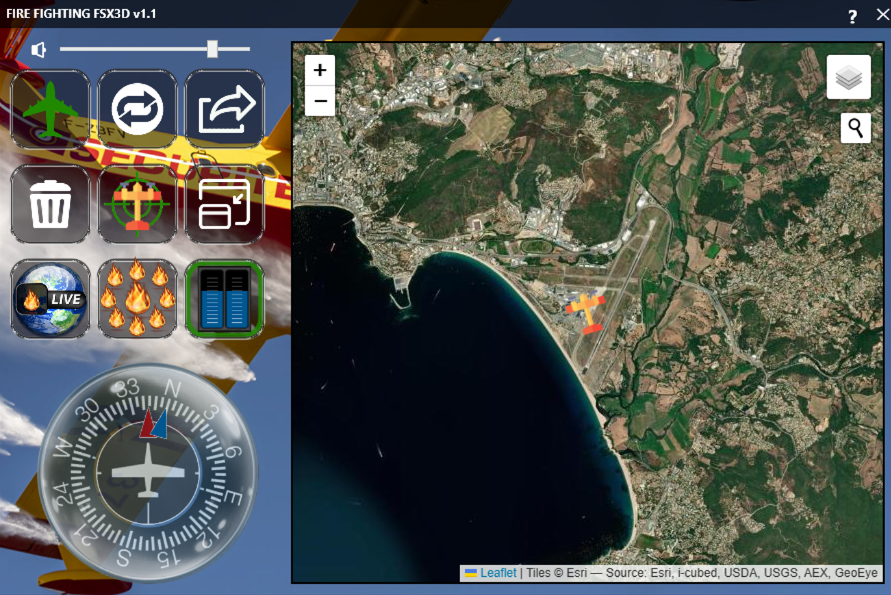
Task: Open the map layers selector
Action: (849, 77)
